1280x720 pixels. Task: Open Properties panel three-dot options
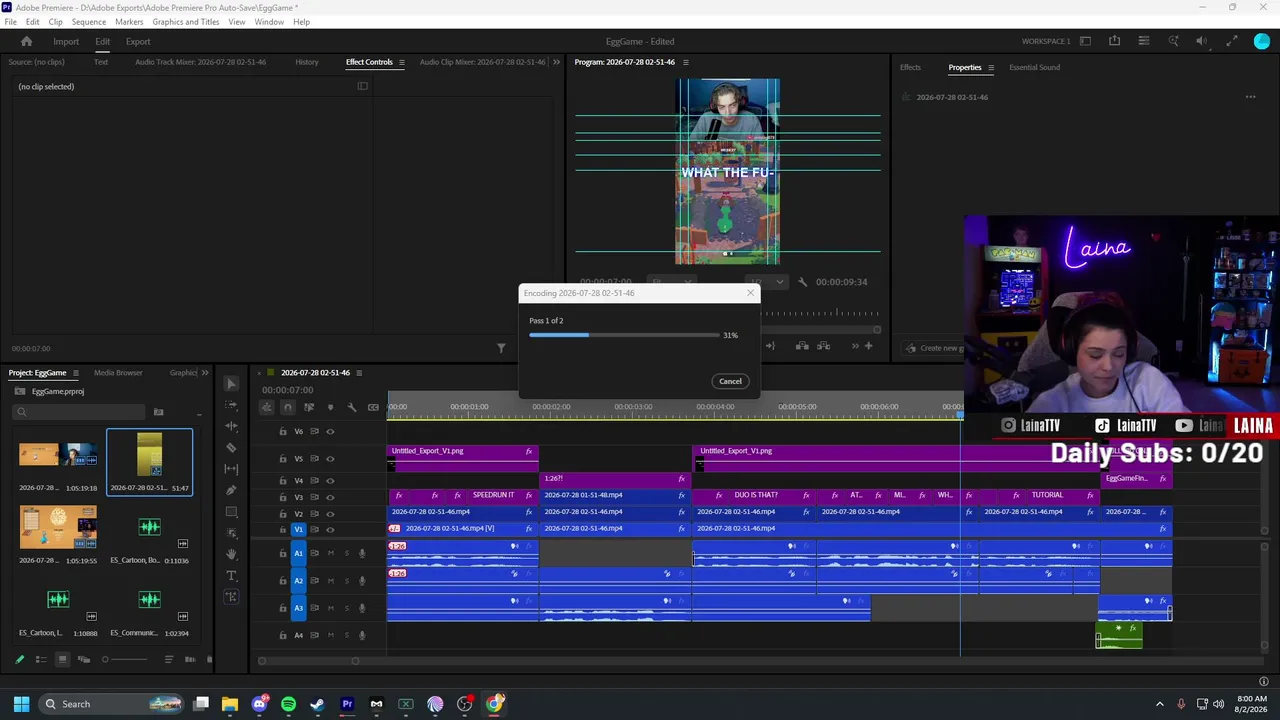tap(1250, 97)
